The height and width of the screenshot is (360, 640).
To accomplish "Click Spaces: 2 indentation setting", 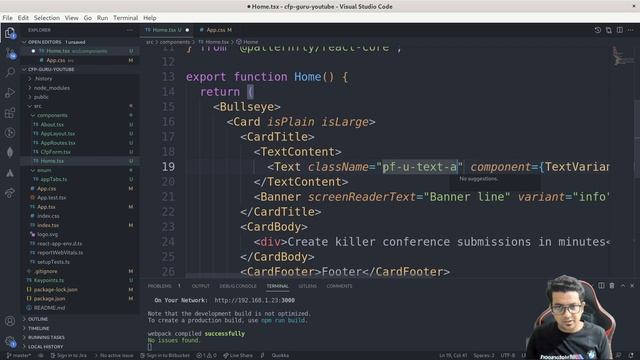I will (484, 356).
